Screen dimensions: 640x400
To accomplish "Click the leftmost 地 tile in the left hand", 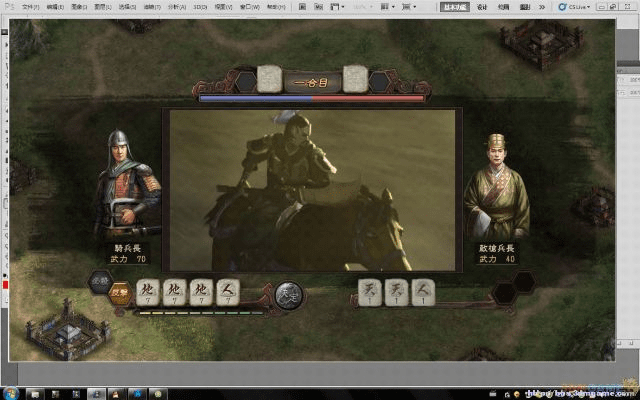I will (146, 291).
